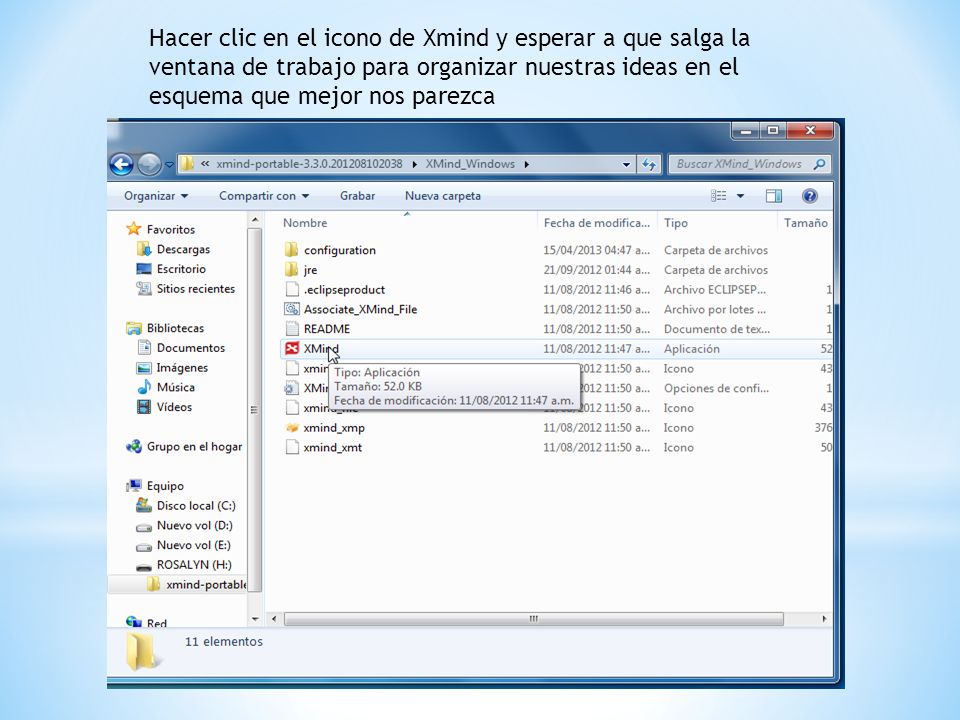Sort by the Tipo column header
Screen dimensions: 960x720
676,223
